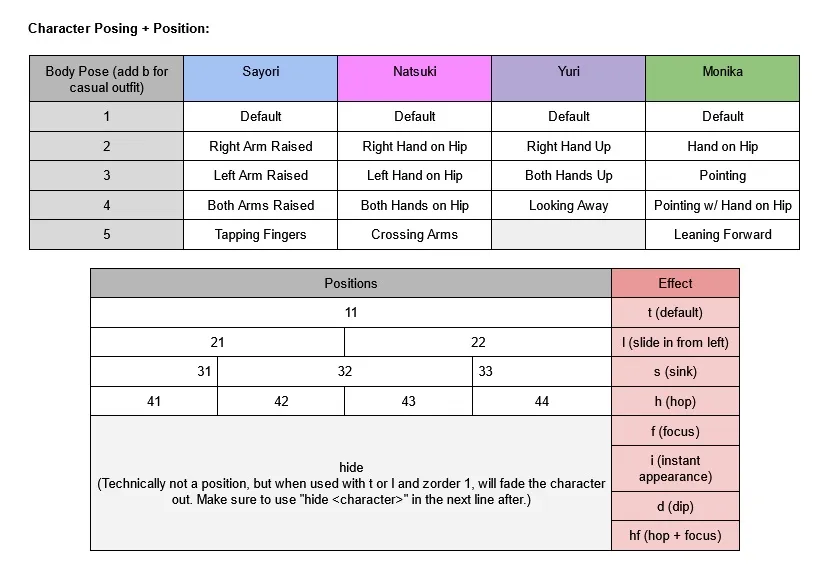Select the Leaning Forward cell

pos(722,235)
